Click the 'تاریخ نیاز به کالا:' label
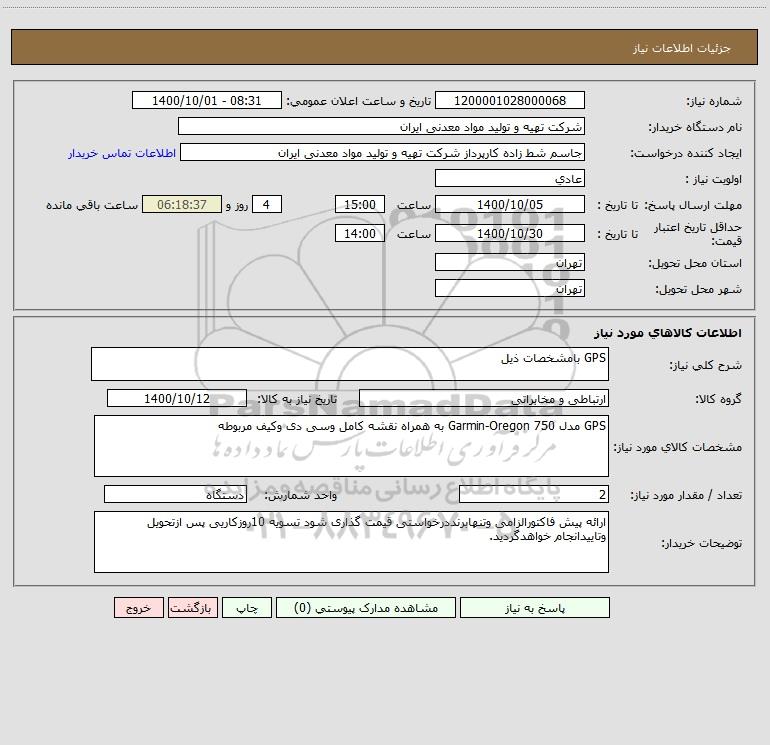The height and width of the screenshot is (745, 770). 297,399
